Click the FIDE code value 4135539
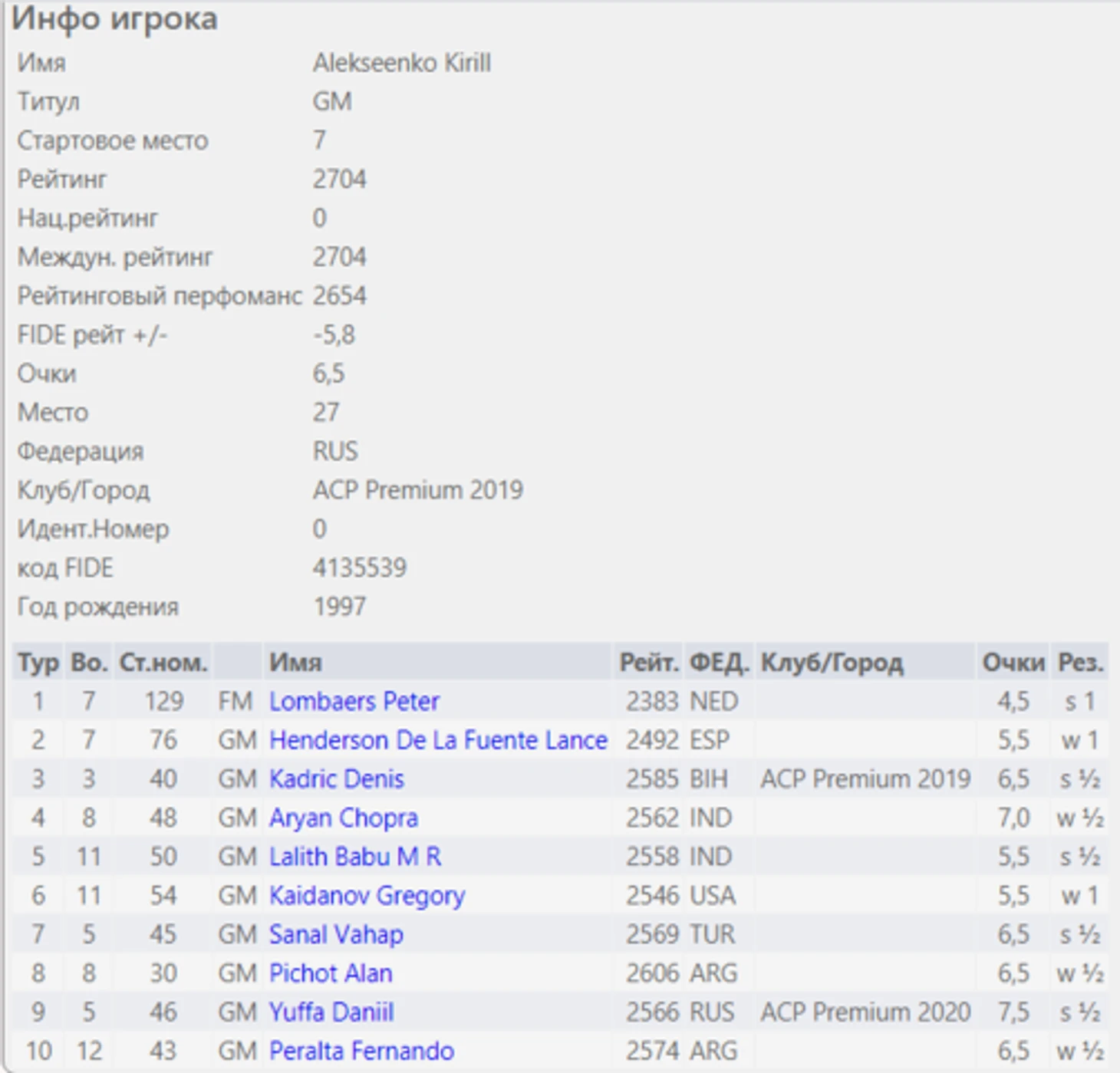Screen dimensions: 1120x1073 pos(359,568)
